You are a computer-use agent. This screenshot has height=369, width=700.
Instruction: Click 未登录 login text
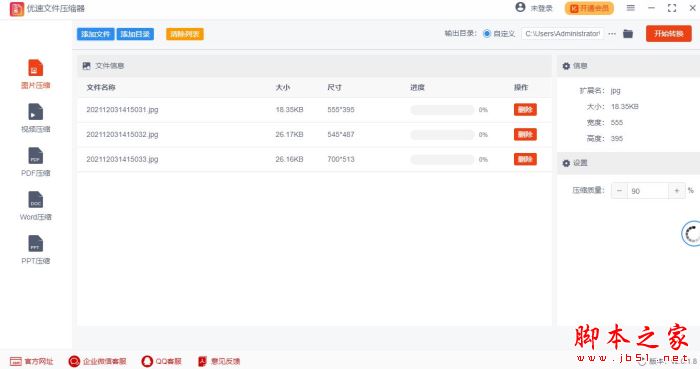542,8
